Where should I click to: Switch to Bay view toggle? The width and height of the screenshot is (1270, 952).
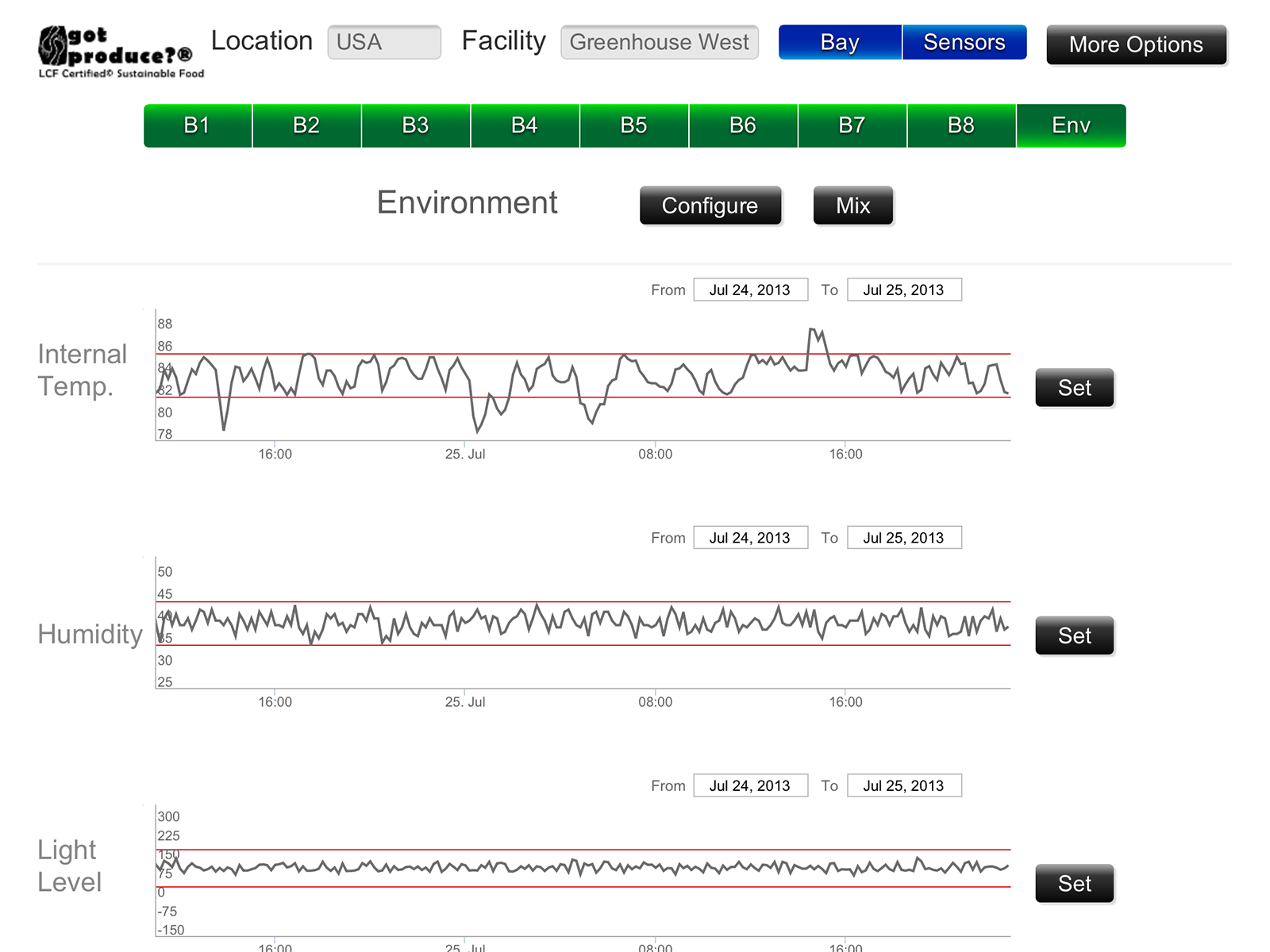point(840,42)
